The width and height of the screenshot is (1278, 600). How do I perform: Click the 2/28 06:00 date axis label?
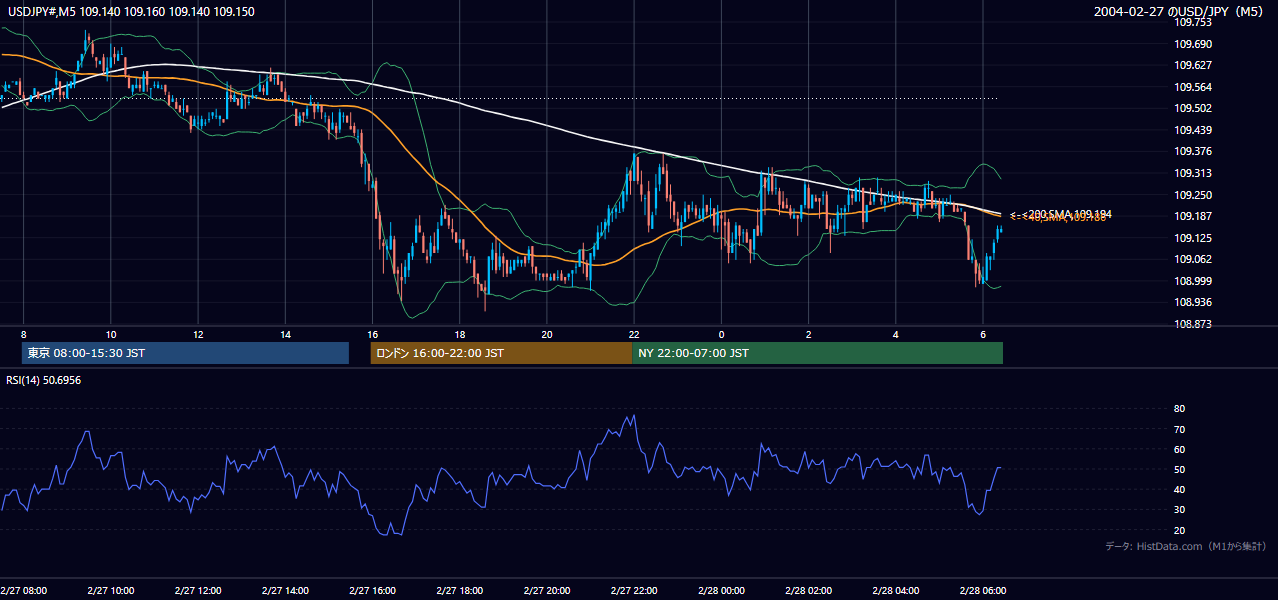click(984, 590)
